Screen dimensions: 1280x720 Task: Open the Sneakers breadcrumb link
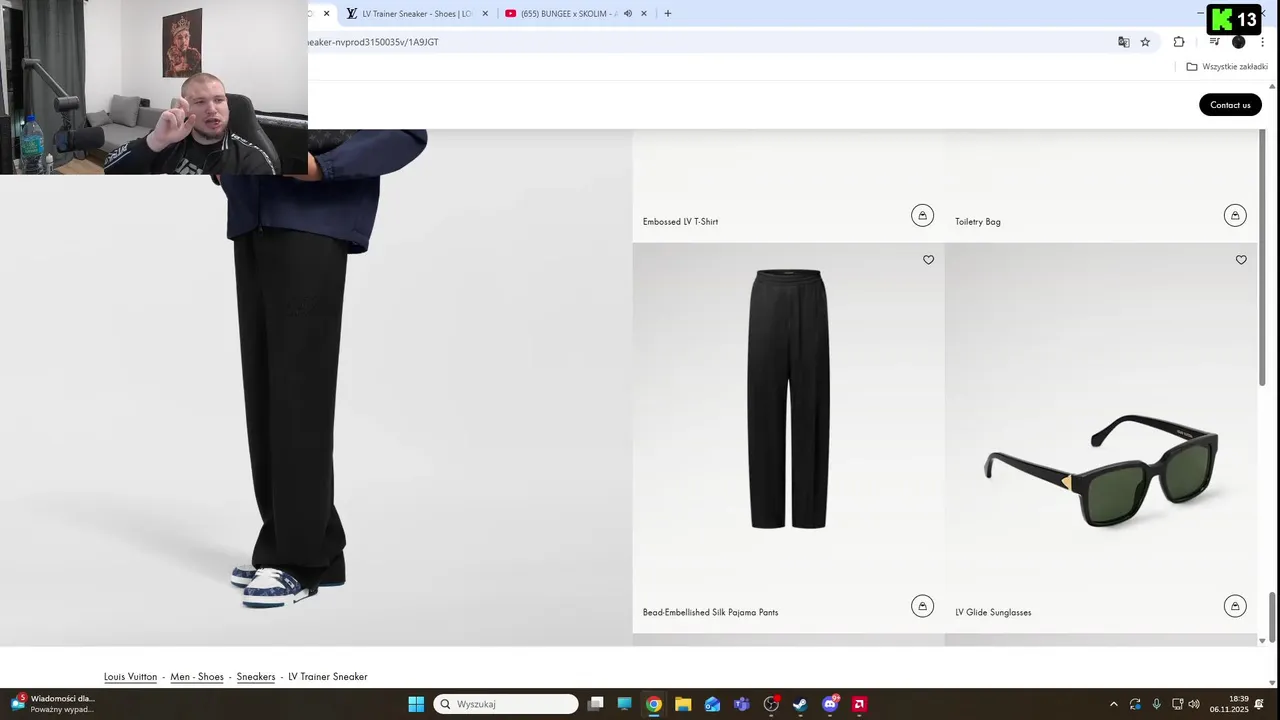[x=256, y=677]
